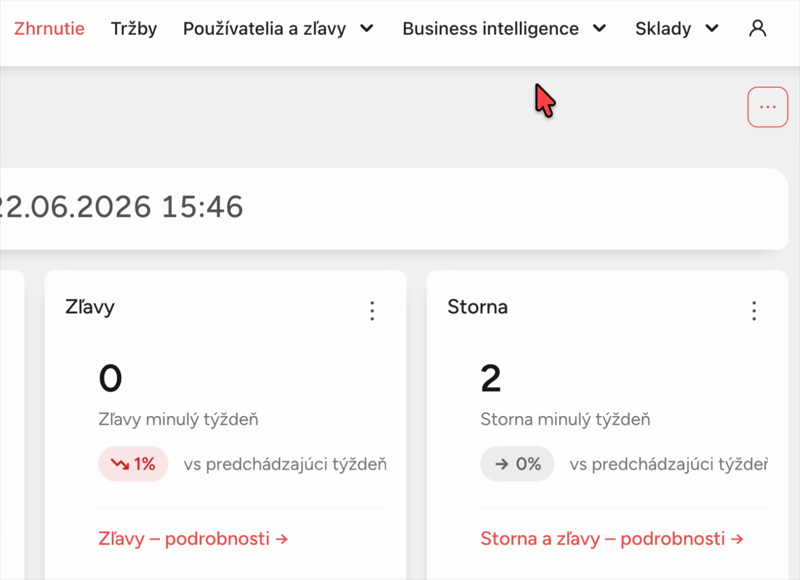Open the user account profile icon
The height and width of the screenshot is (580, 800).
pyautogui.click(x=758, y=29)
